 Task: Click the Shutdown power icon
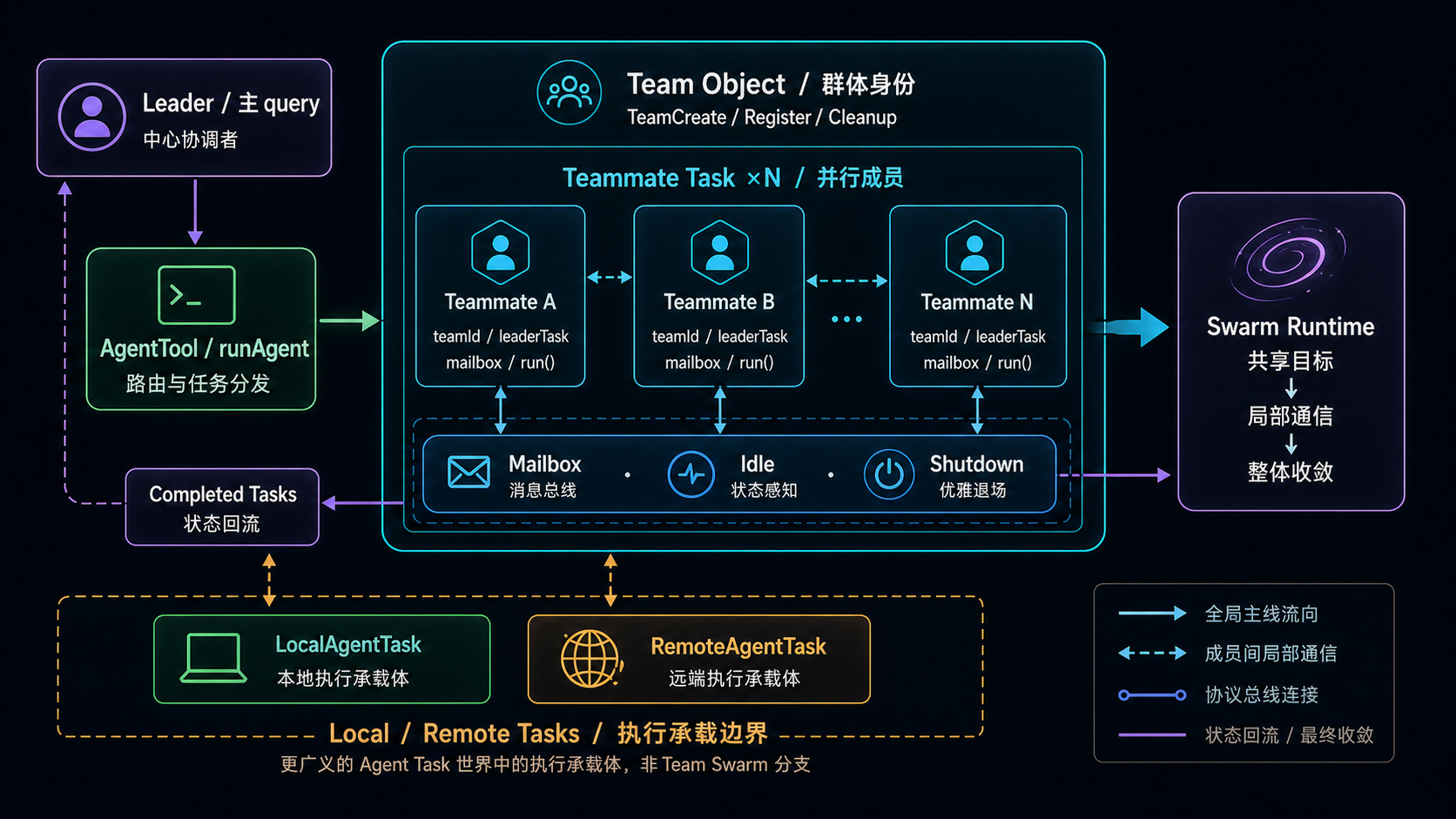click(889, 474)
